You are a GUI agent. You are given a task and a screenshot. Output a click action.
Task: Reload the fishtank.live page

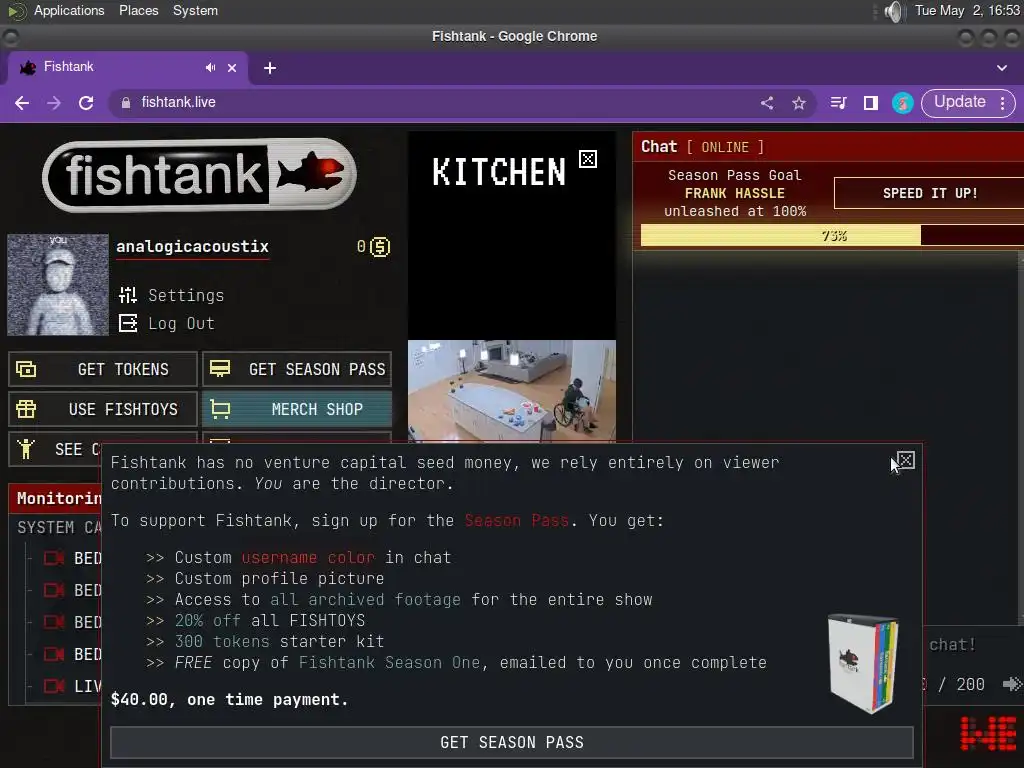86,103
